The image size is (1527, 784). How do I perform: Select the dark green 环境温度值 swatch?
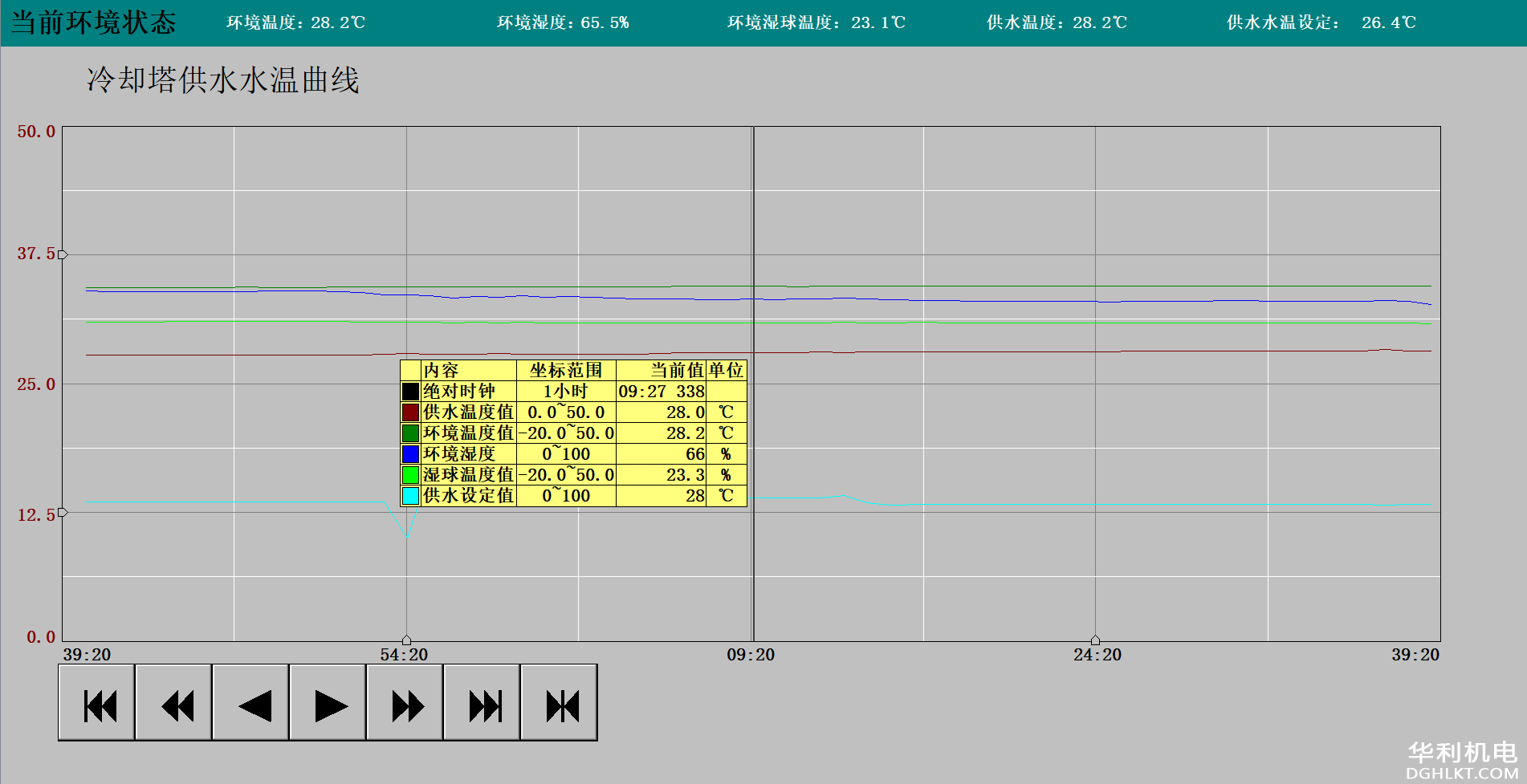410,433
